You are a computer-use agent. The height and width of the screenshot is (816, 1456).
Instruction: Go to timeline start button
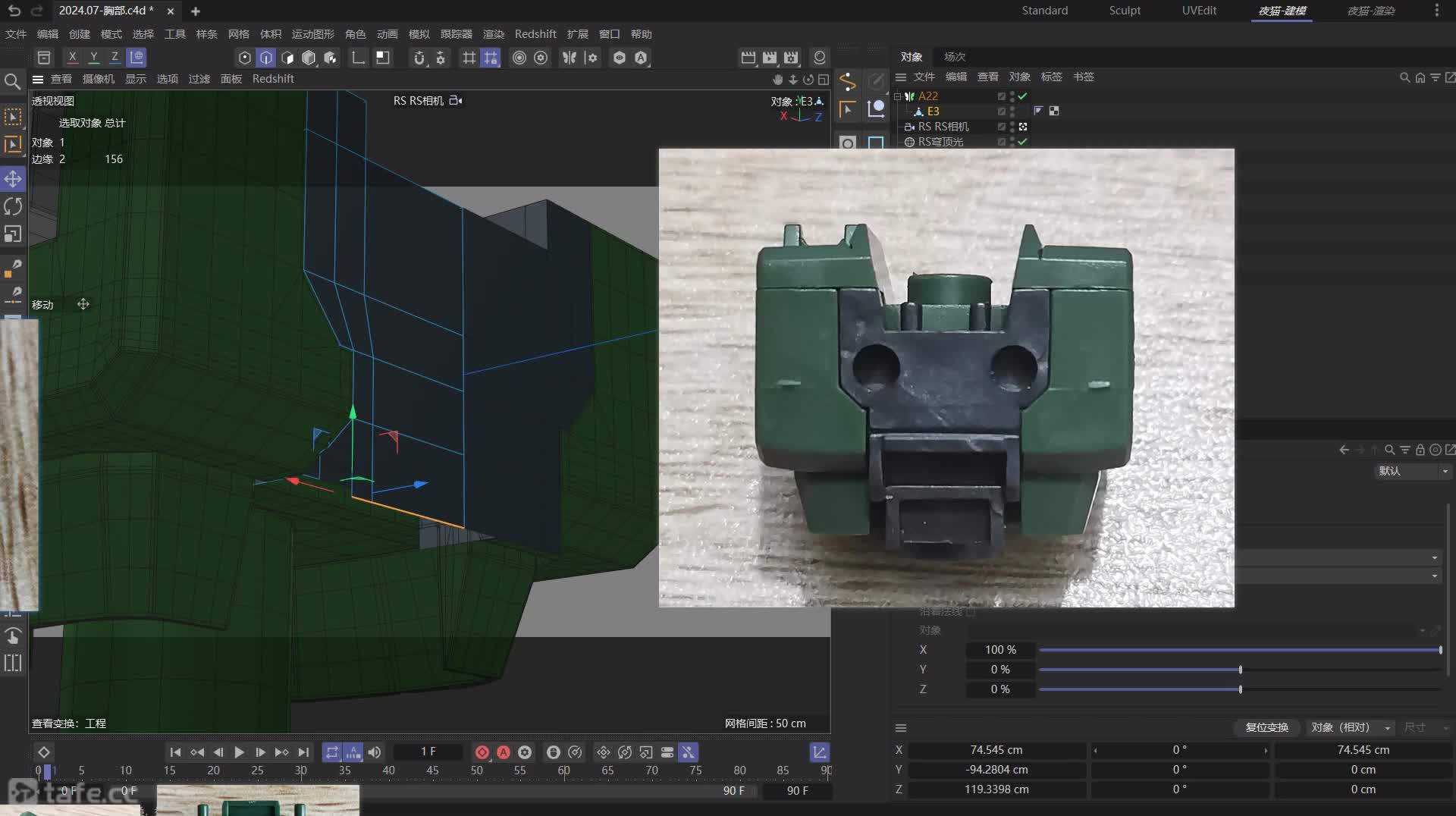(x=175, y=752)
